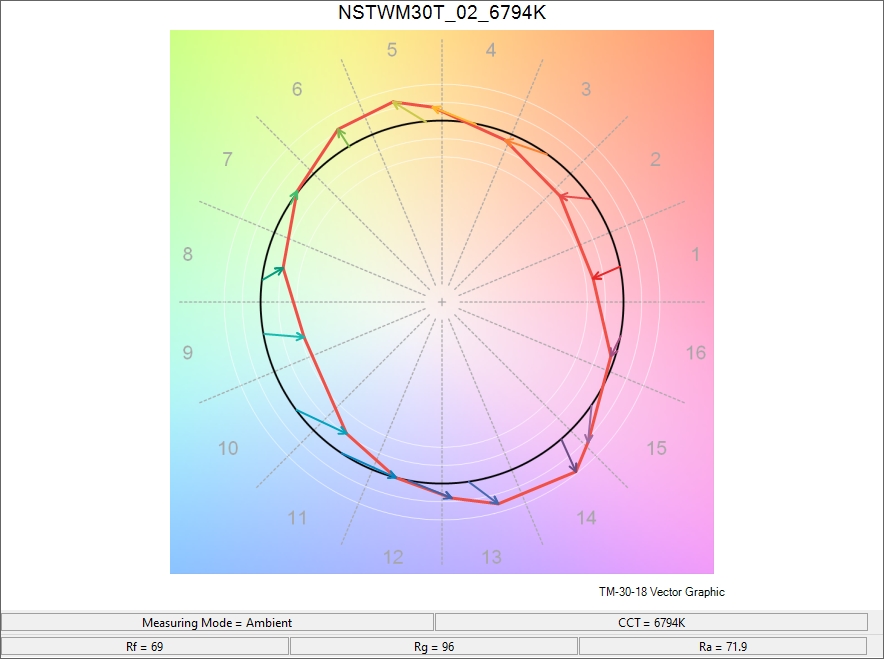
Task: Click hue bin label 7
Action: 227,160
